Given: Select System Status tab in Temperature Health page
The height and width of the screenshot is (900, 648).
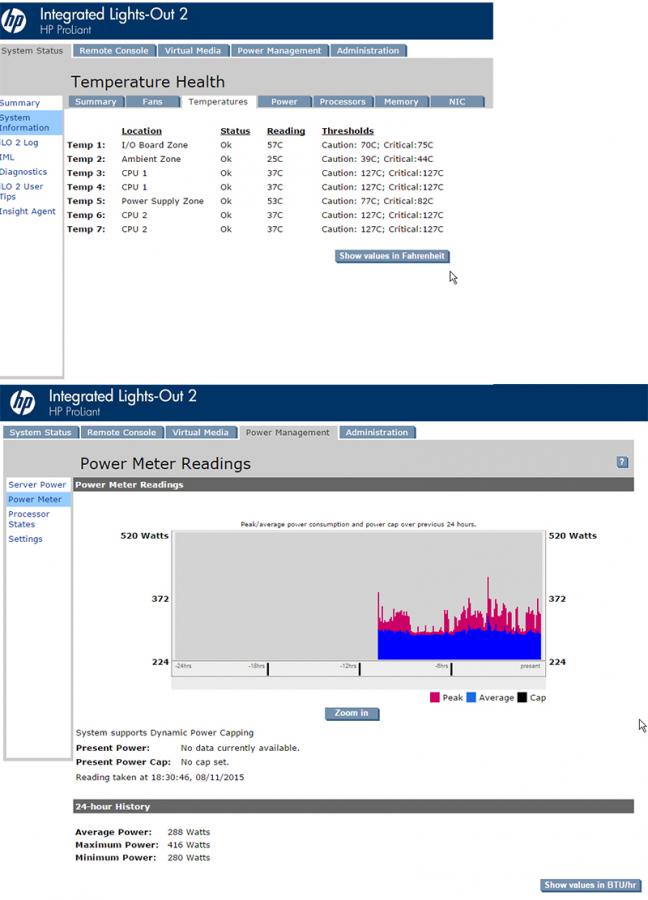Looking at the screenshot, I should [32, 51].
